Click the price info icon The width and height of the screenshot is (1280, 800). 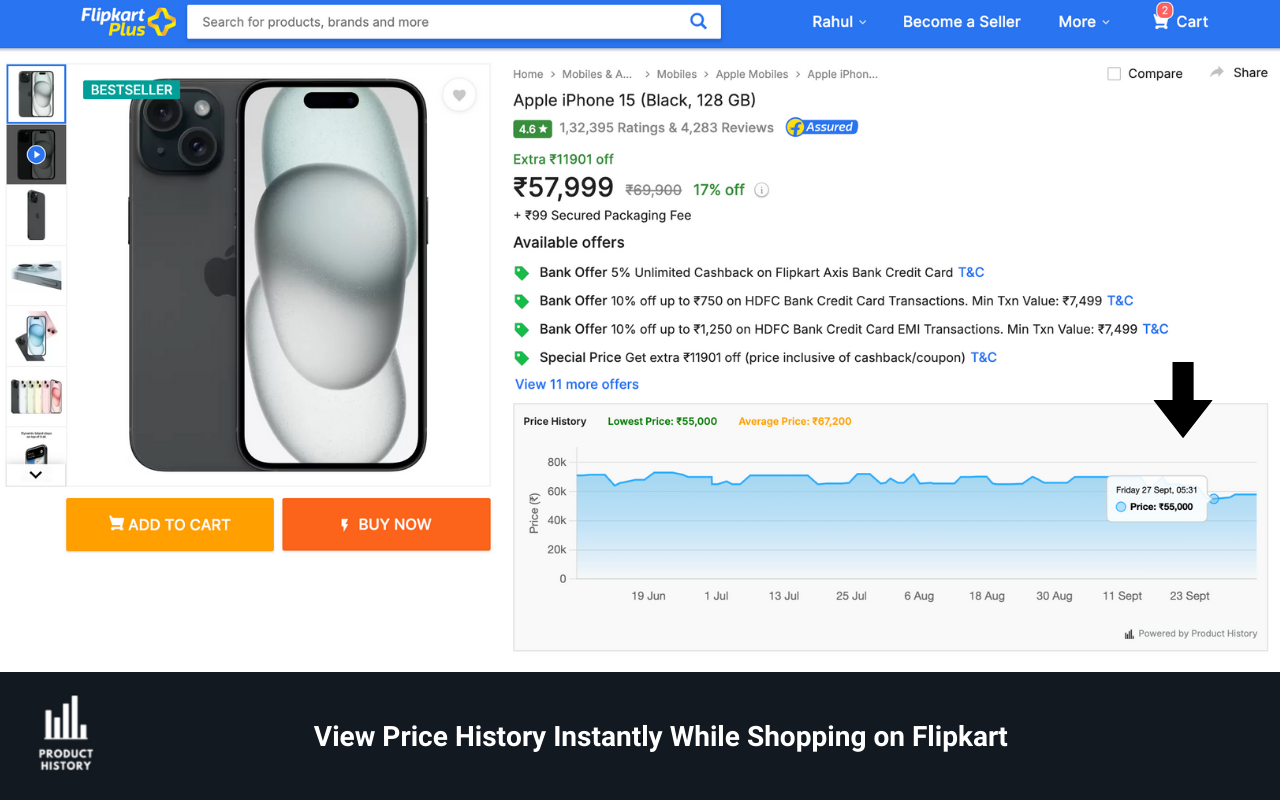[762, 190]
